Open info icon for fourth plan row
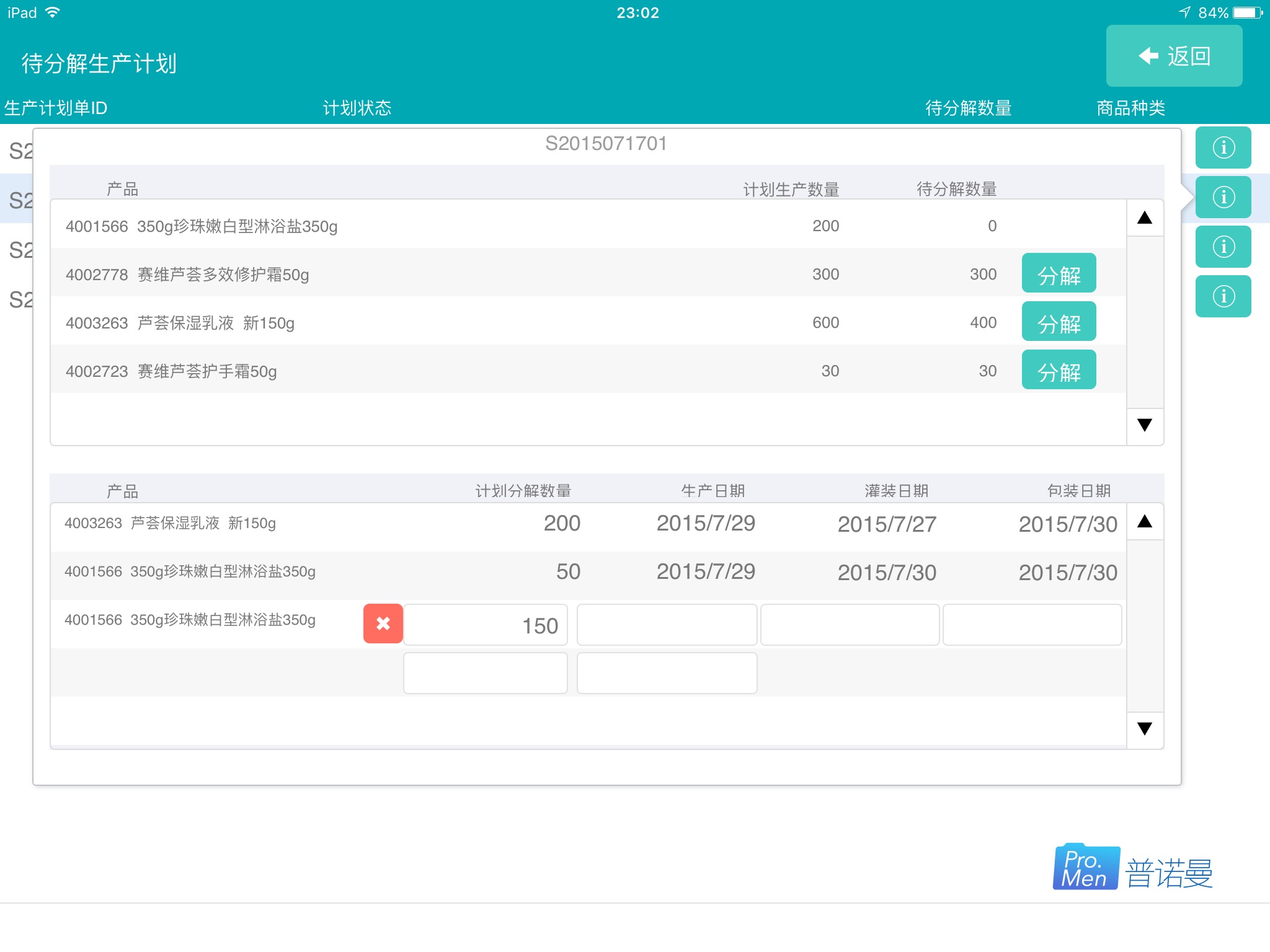Image resolution: width=1270 pixels, height=952 pixels. [1223, 296]
